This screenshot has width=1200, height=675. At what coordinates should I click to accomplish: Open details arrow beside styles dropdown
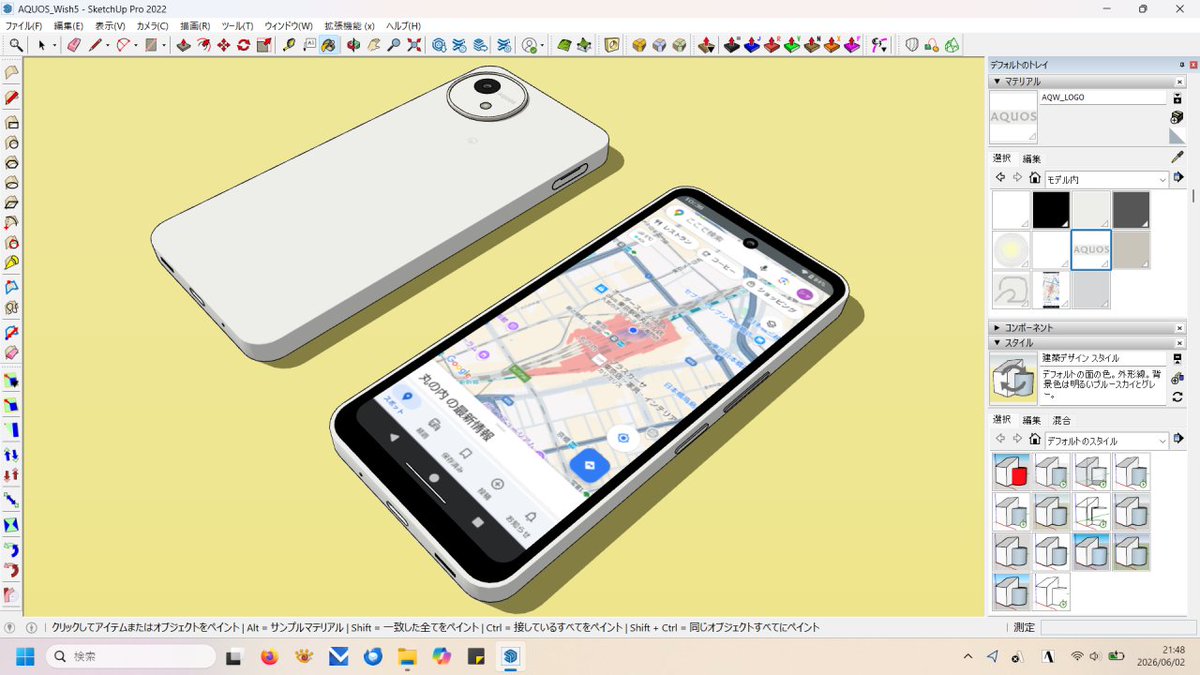coord(1179,439)
